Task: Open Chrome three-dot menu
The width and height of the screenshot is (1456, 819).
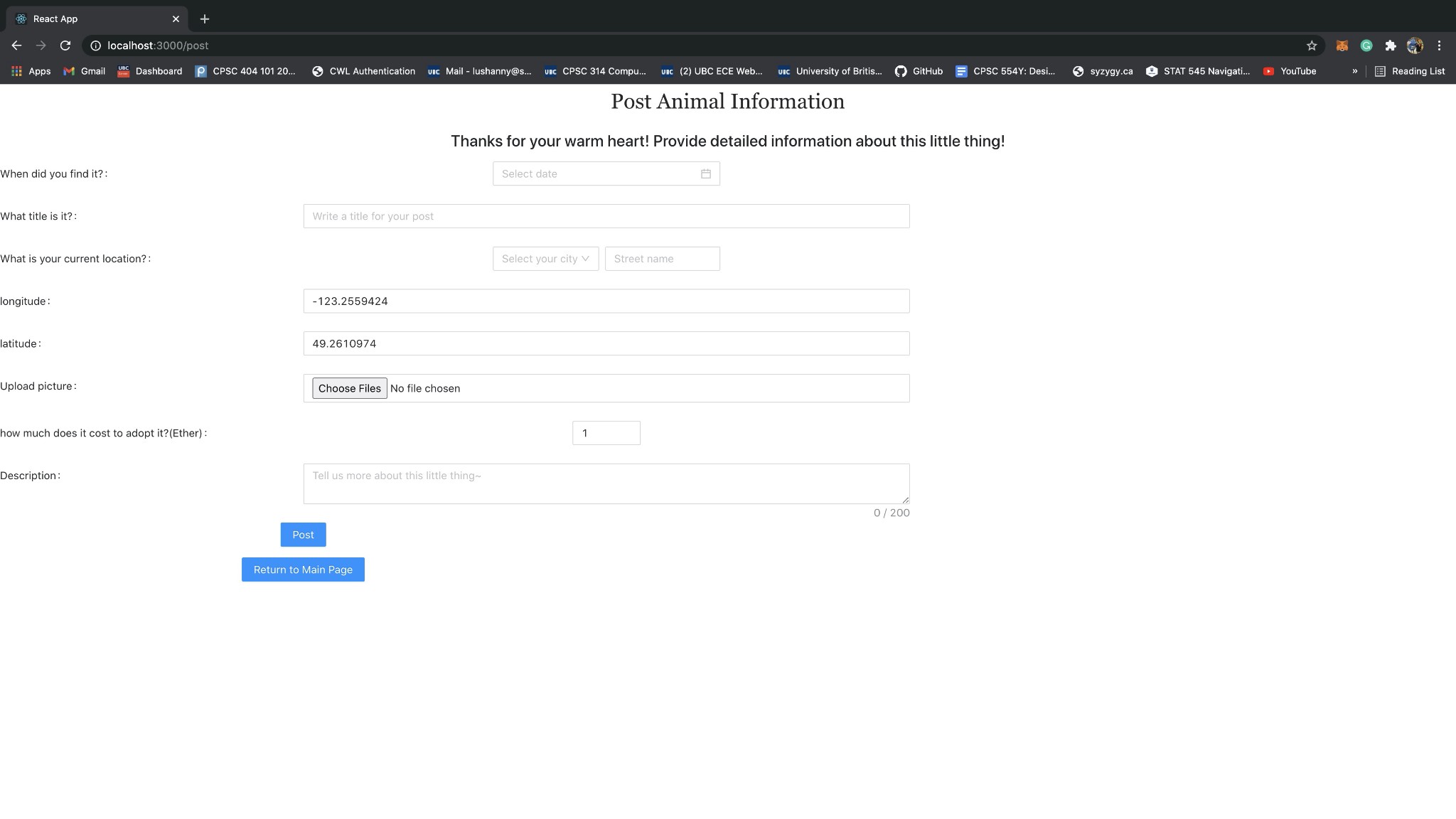Action: [x=1439, y=45]
